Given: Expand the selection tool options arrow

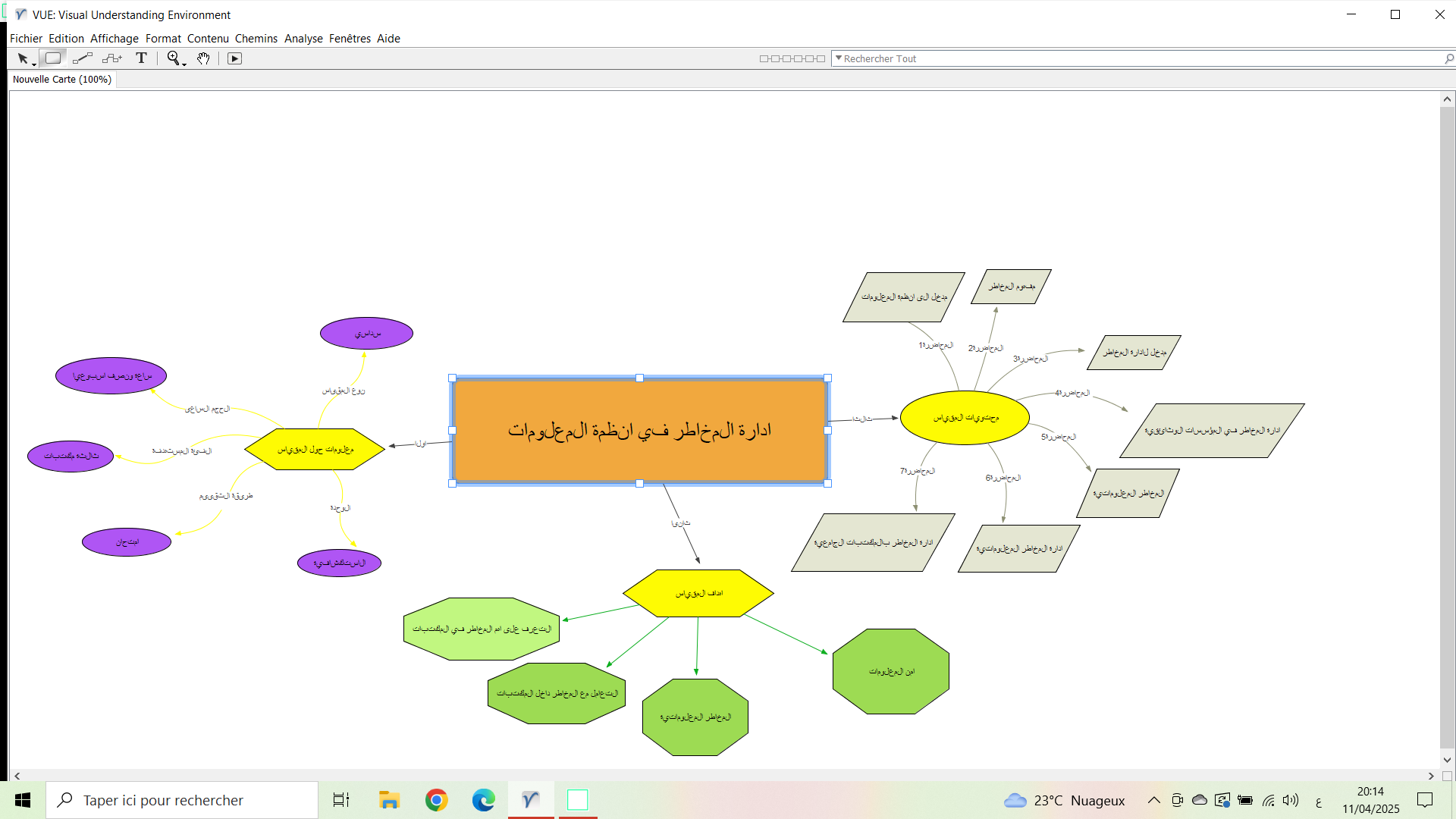Looking at the screenshot, I should 34,64.
